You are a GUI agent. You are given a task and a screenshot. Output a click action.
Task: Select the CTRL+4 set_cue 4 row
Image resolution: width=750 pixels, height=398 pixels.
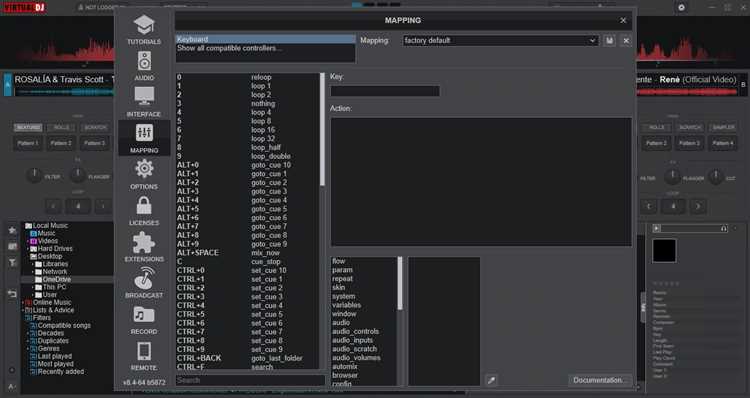pyautogui.click(x=247, y=305)
